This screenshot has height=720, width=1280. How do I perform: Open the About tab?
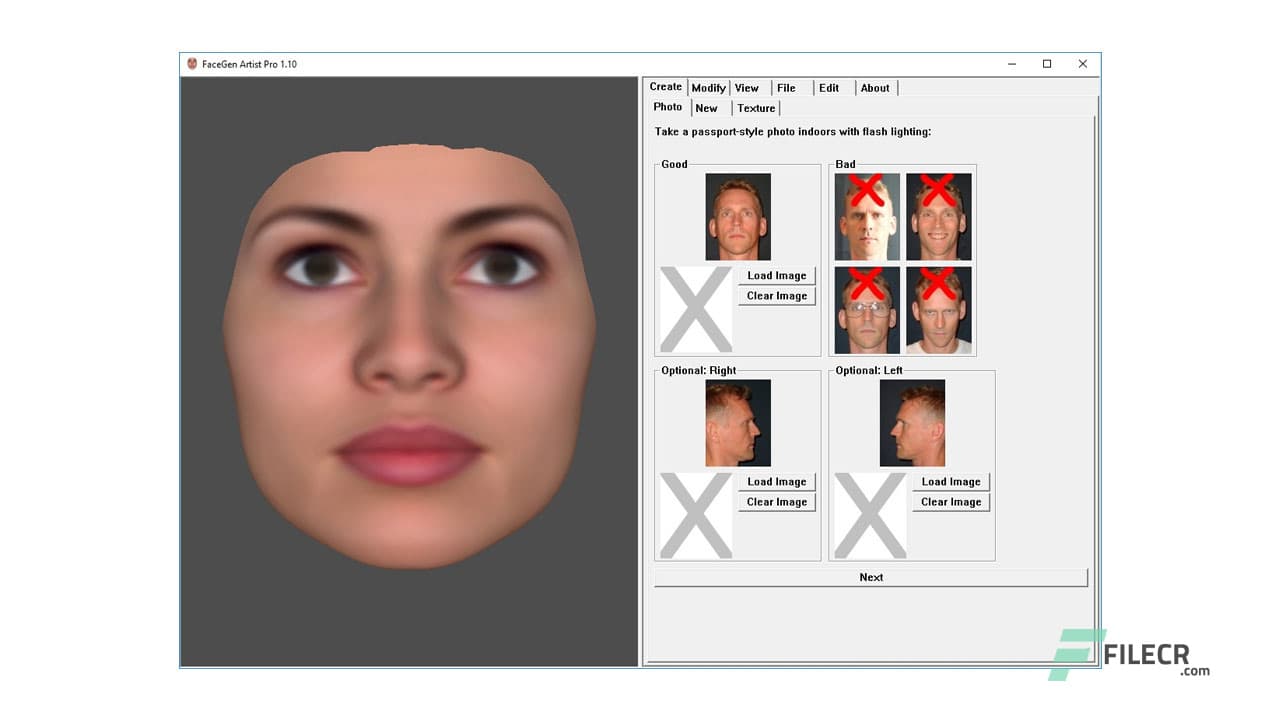point(874,87)
